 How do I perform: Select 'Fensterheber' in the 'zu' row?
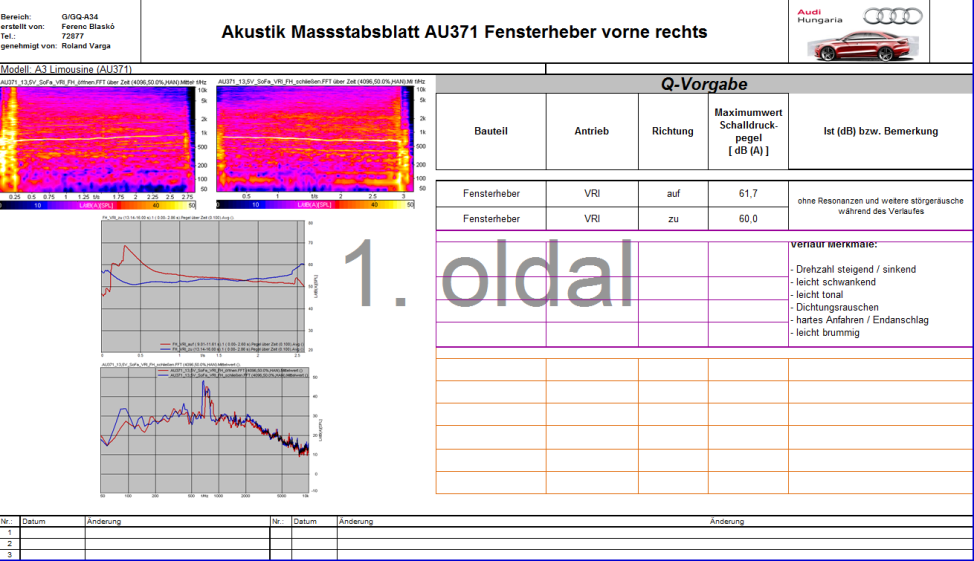[x=491, y=219]
